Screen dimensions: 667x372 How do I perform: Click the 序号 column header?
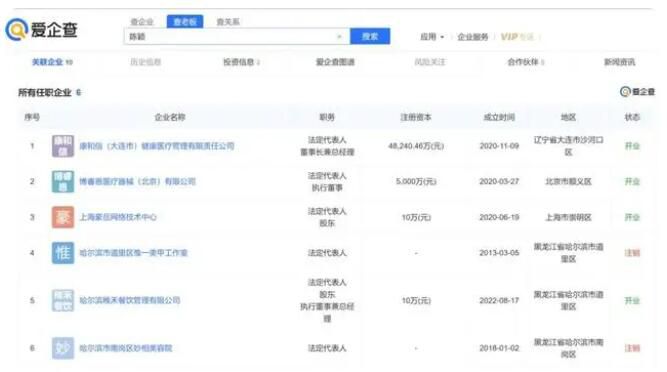32,117
